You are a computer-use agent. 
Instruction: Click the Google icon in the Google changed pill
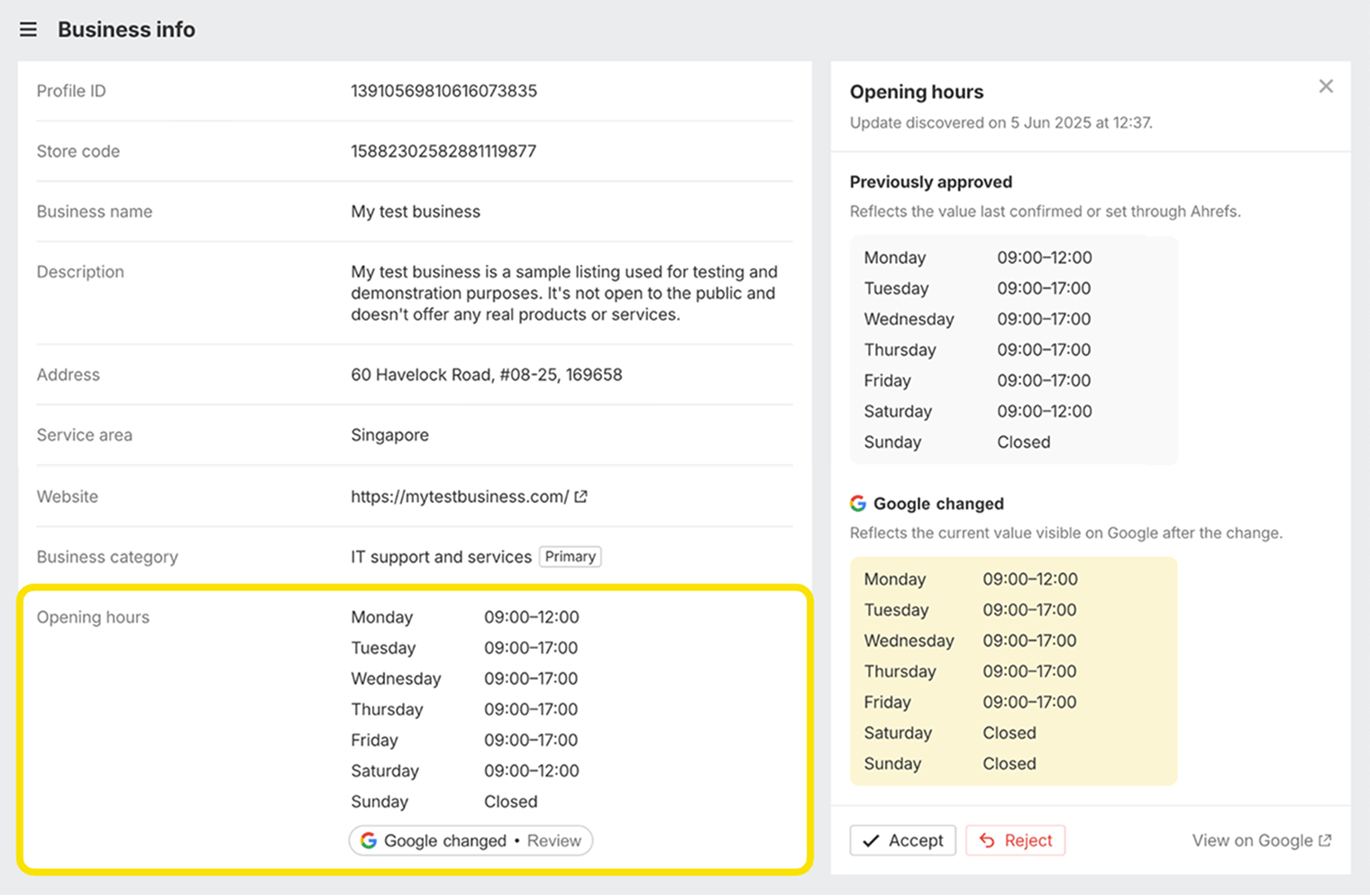(x=369, y=840)
